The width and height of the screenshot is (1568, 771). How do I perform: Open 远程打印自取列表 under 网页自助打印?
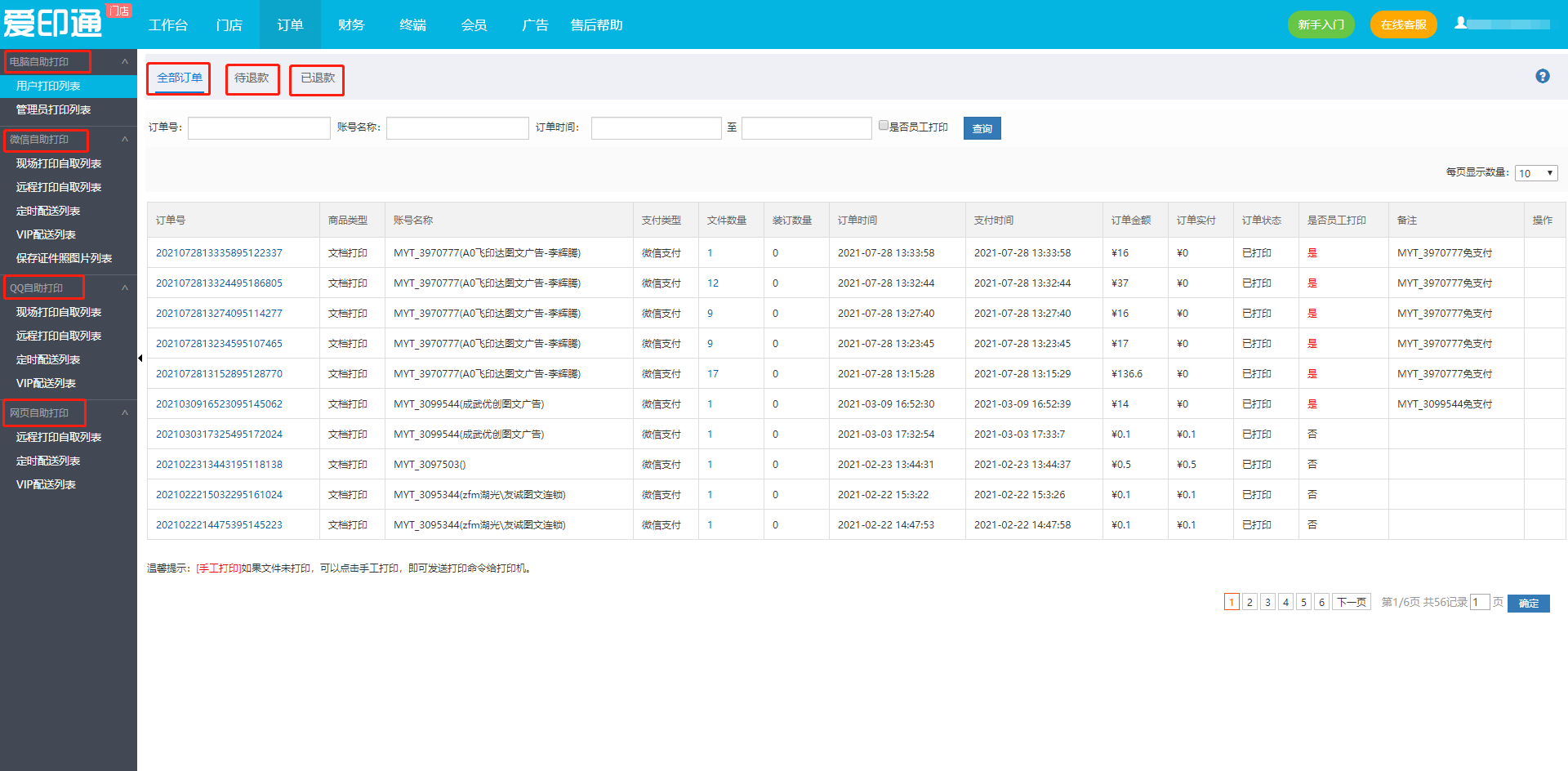59,437
